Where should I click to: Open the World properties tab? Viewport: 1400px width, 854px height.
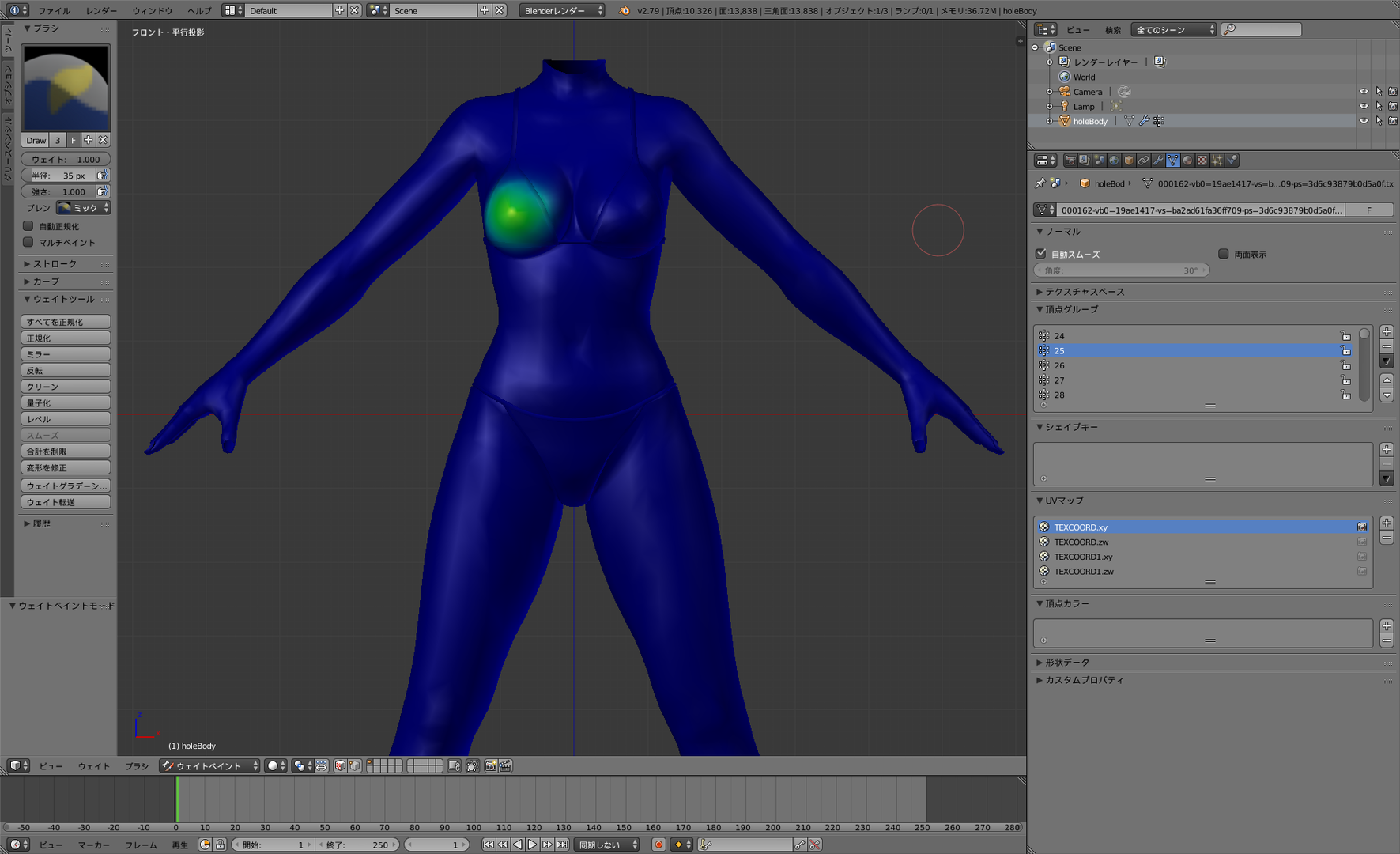pos(1114,161)
